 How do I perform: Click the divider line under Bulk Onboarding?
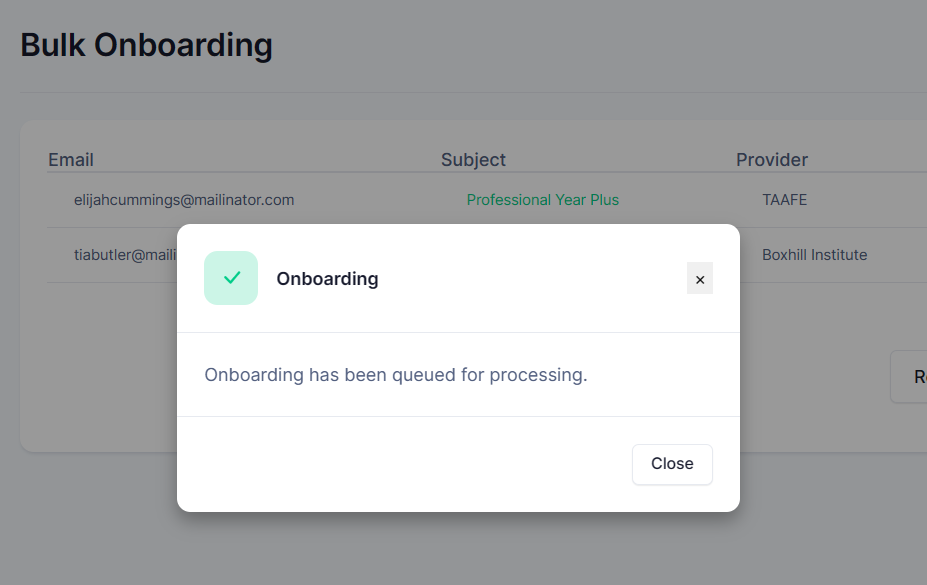coord(473,92)
